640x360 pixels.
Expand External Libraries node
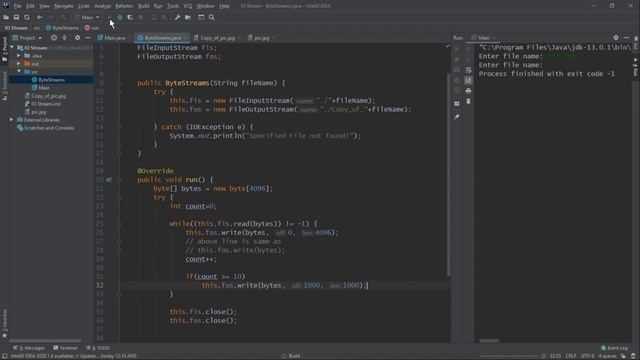pos(11,120)
